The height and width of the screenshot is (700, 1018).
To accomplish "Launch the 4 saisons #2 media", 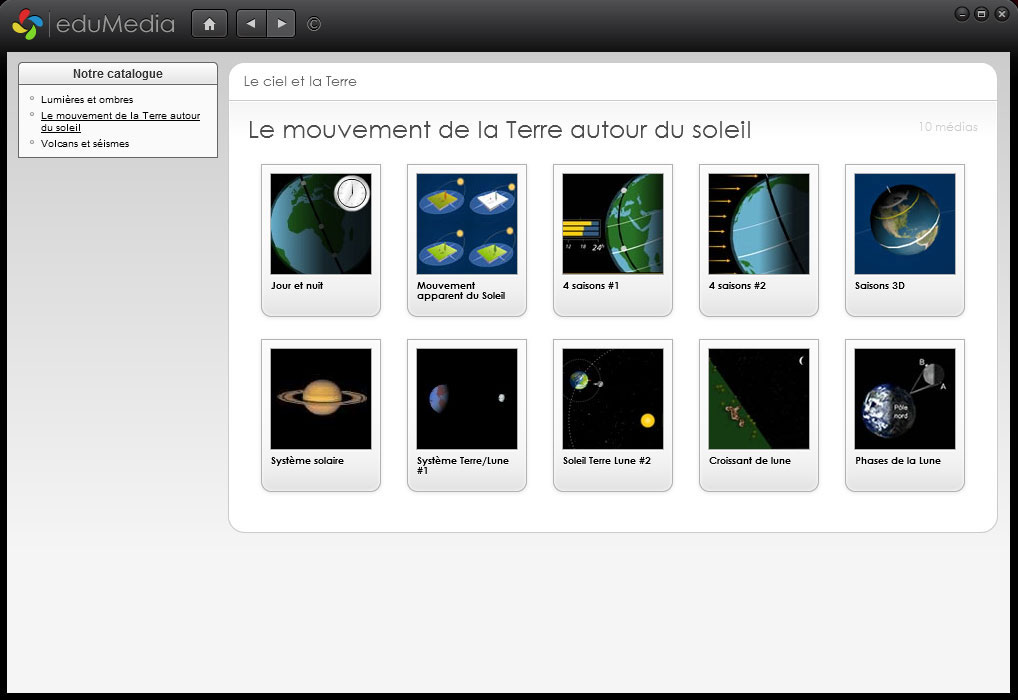I will 759,224.
